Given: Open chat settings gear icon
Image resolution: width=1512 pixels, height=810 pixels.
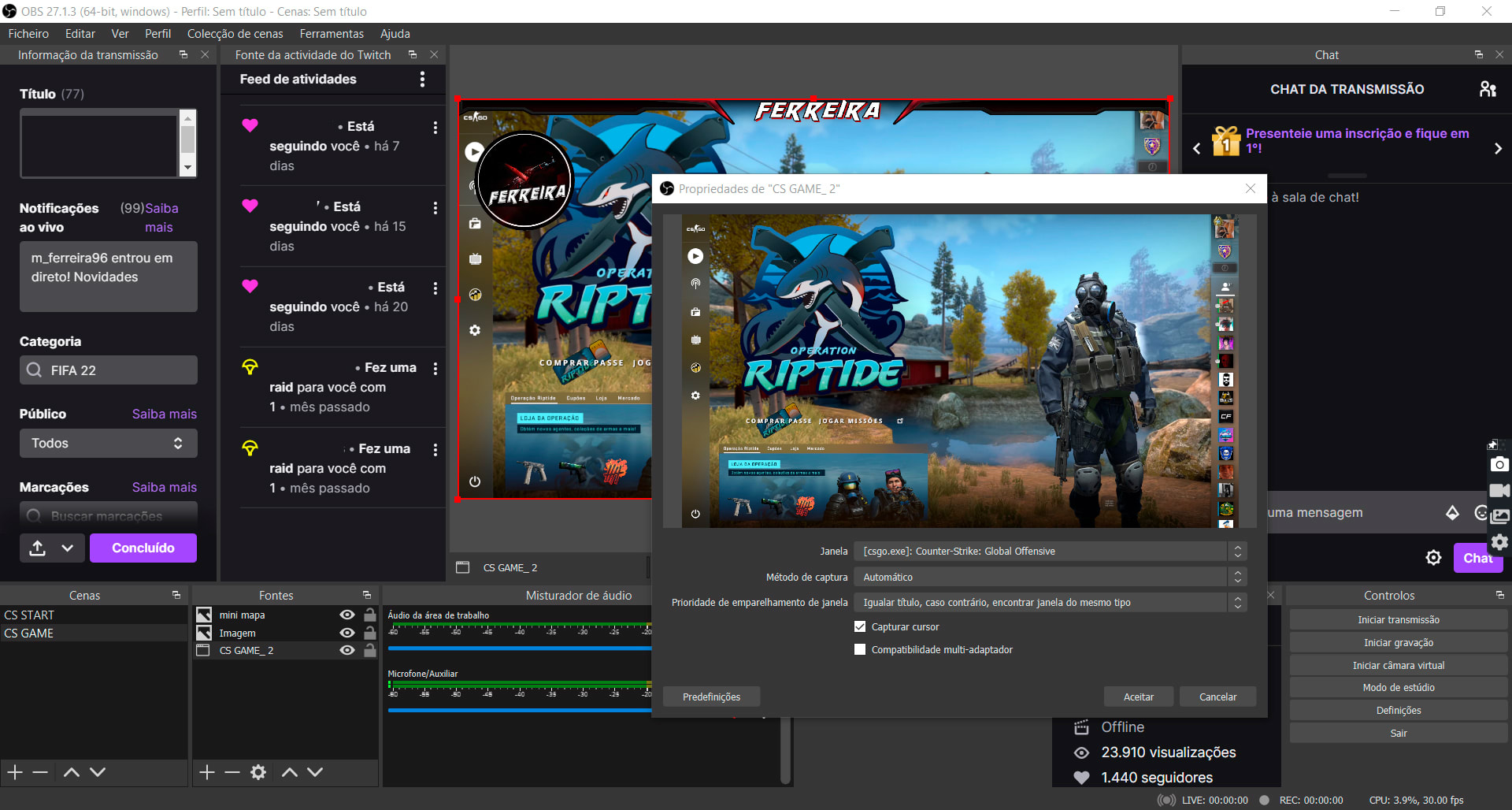Looking at the screenshot, I should tap(1433, 558).
